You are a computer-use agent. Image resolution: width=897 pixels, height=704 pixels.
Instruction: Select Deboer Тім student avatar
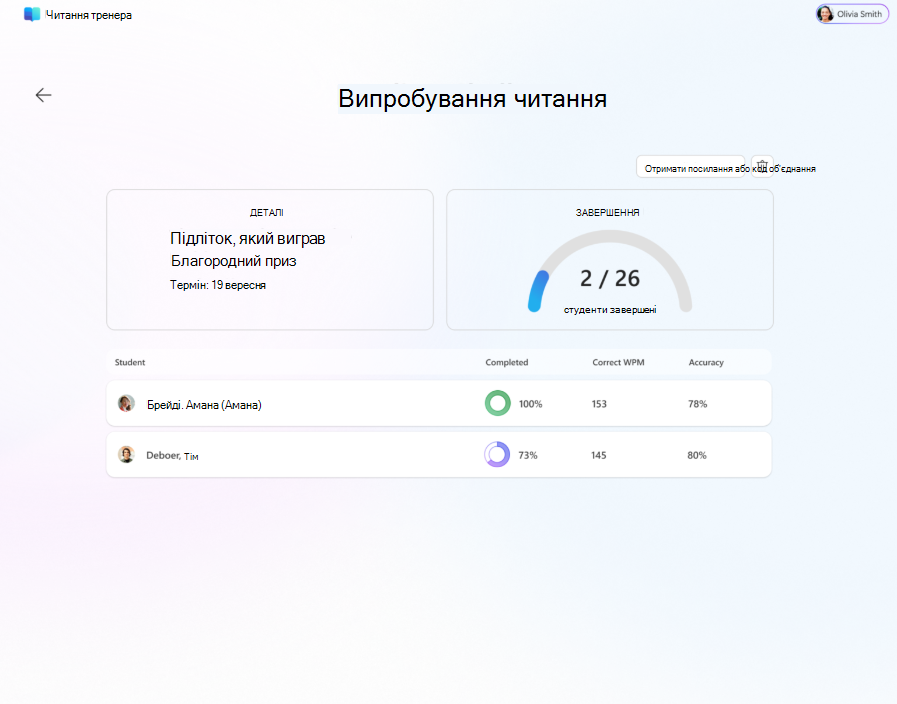point(126,455)
